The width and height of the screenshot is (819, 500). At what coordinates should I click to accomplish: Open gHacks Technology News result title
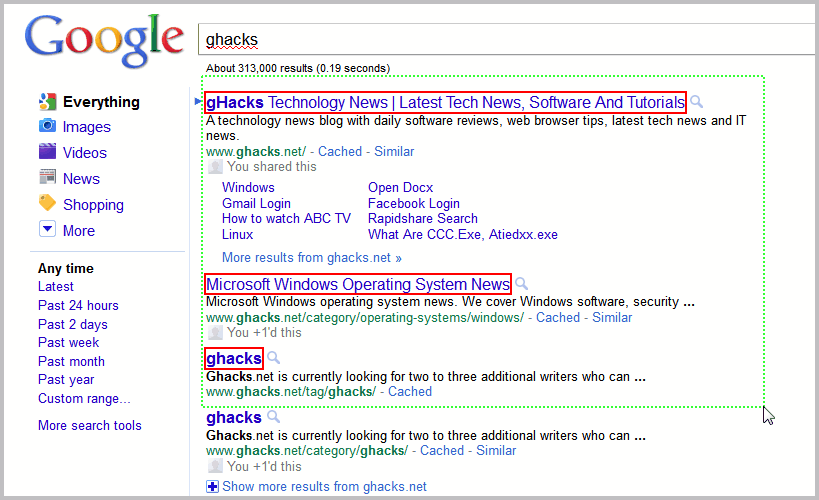445,102
